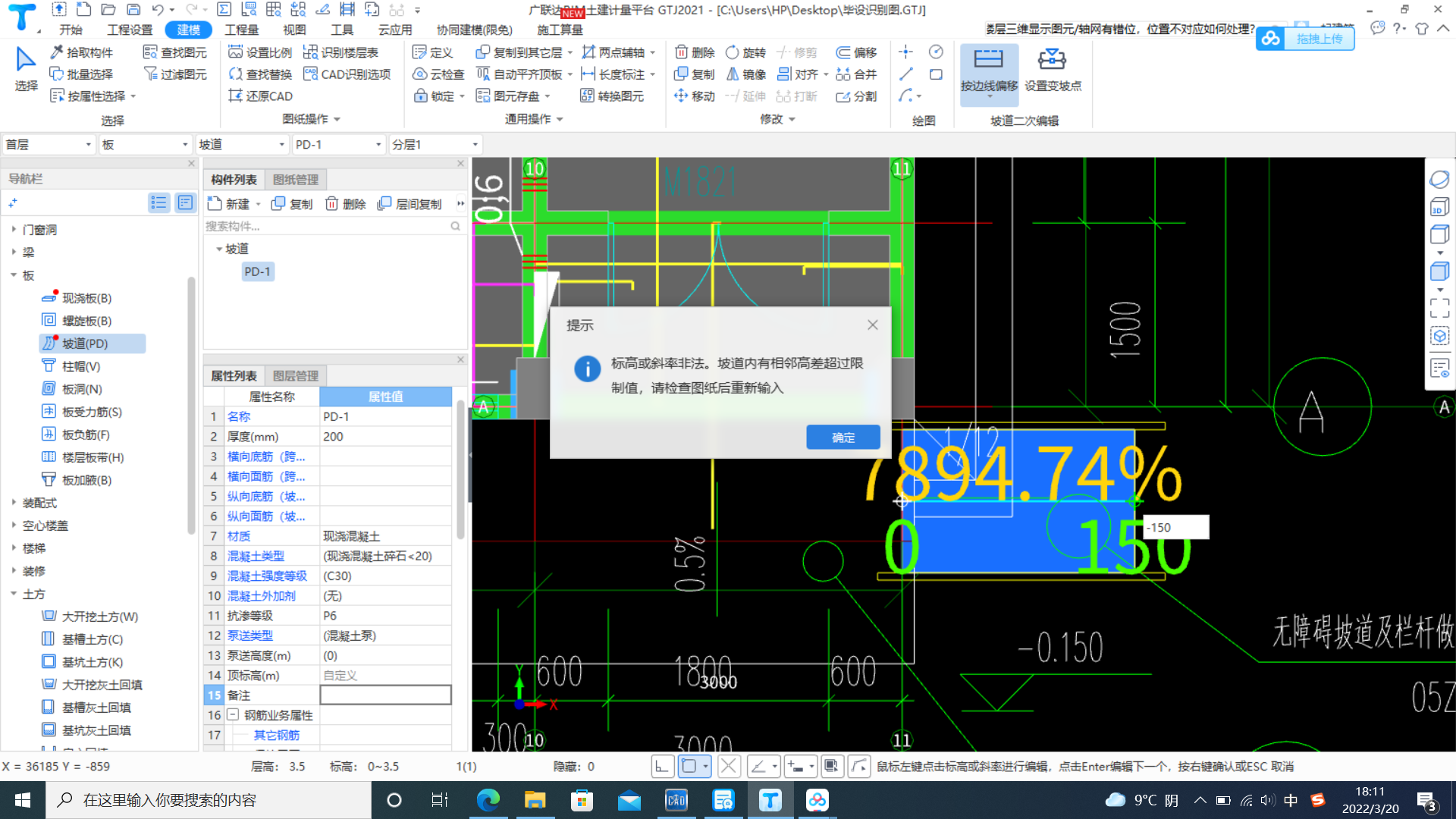
Task: Open the PD-1 component dropdown
Action: coord(338,144)
